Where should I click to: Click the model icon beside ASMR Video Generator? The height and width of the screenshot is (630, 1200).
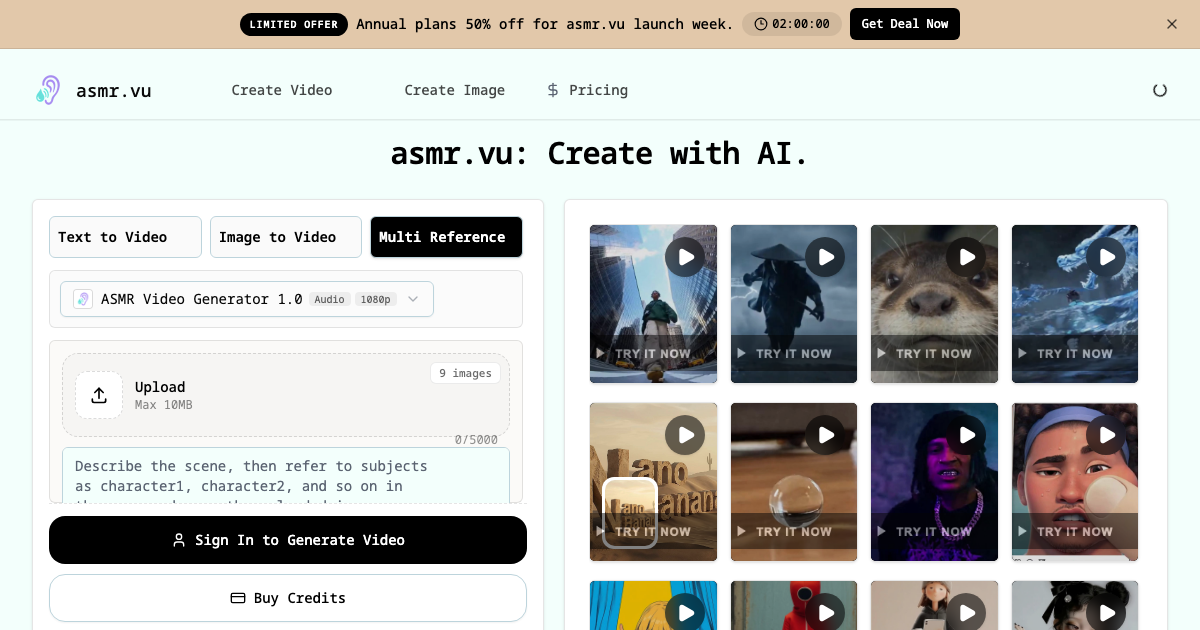[83, 299]
